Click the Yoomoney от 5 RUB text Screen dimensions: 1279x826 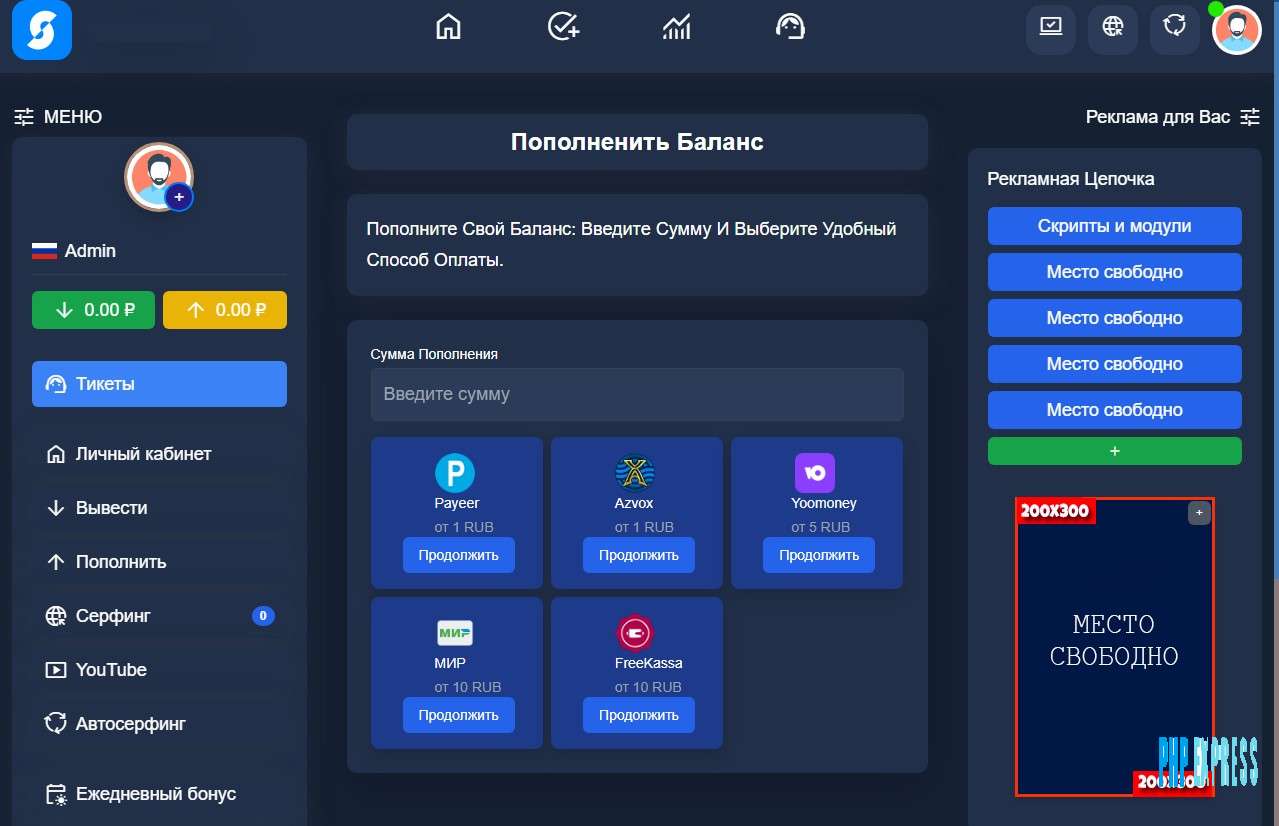coord(821,527)
